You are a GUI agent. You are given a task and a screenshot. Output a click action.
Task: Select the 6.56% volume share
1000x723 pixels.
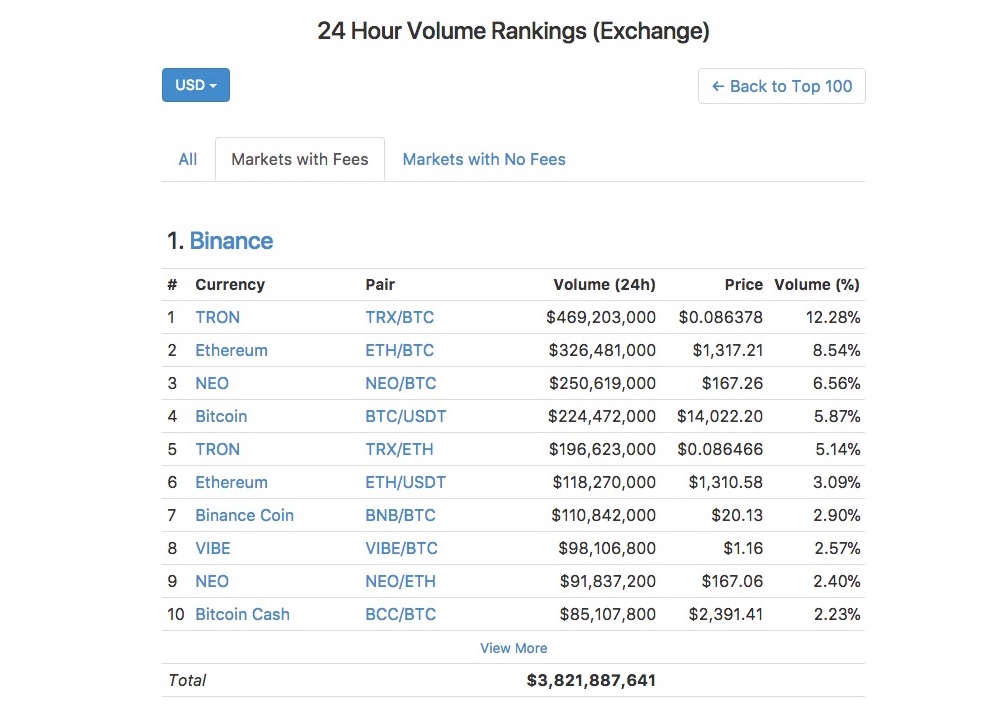pyautogui.click(x=836, y=384)
